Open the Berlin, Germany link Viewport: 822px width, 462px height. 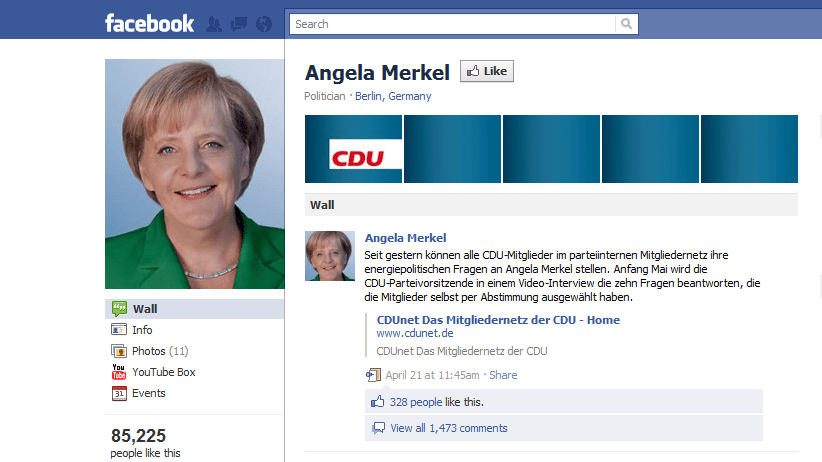[393, 96]
